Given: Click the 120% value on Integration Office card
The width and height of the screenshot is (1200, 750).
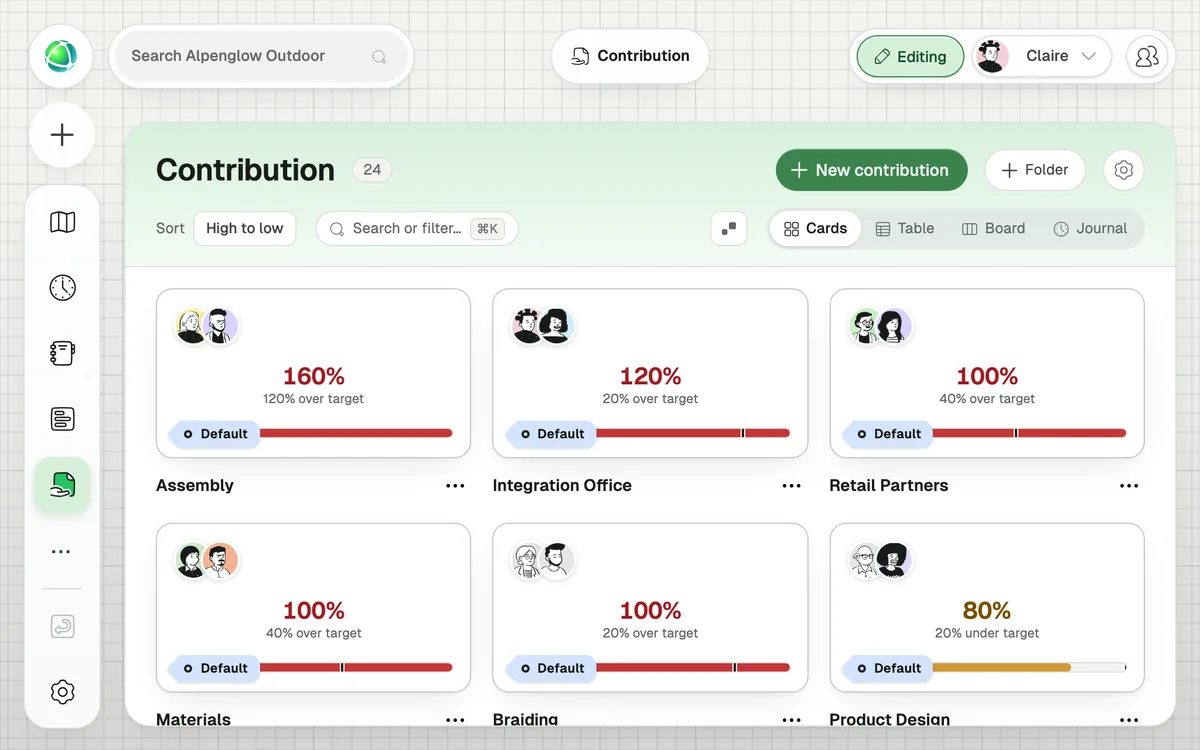Looking at the screenshot, I should [651, 376].
